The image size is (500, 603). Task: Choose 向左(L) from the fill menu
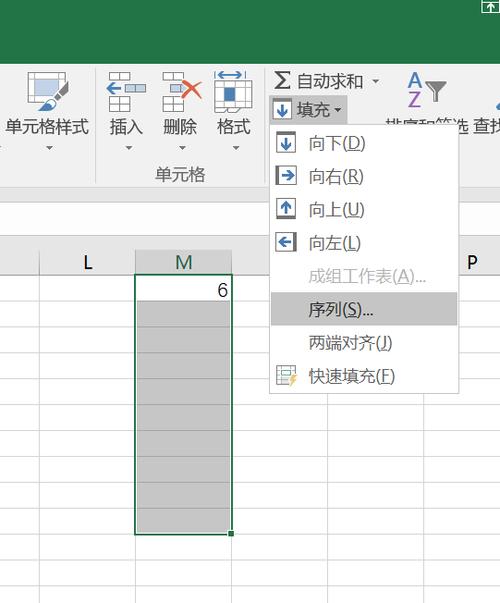point(364,243)
